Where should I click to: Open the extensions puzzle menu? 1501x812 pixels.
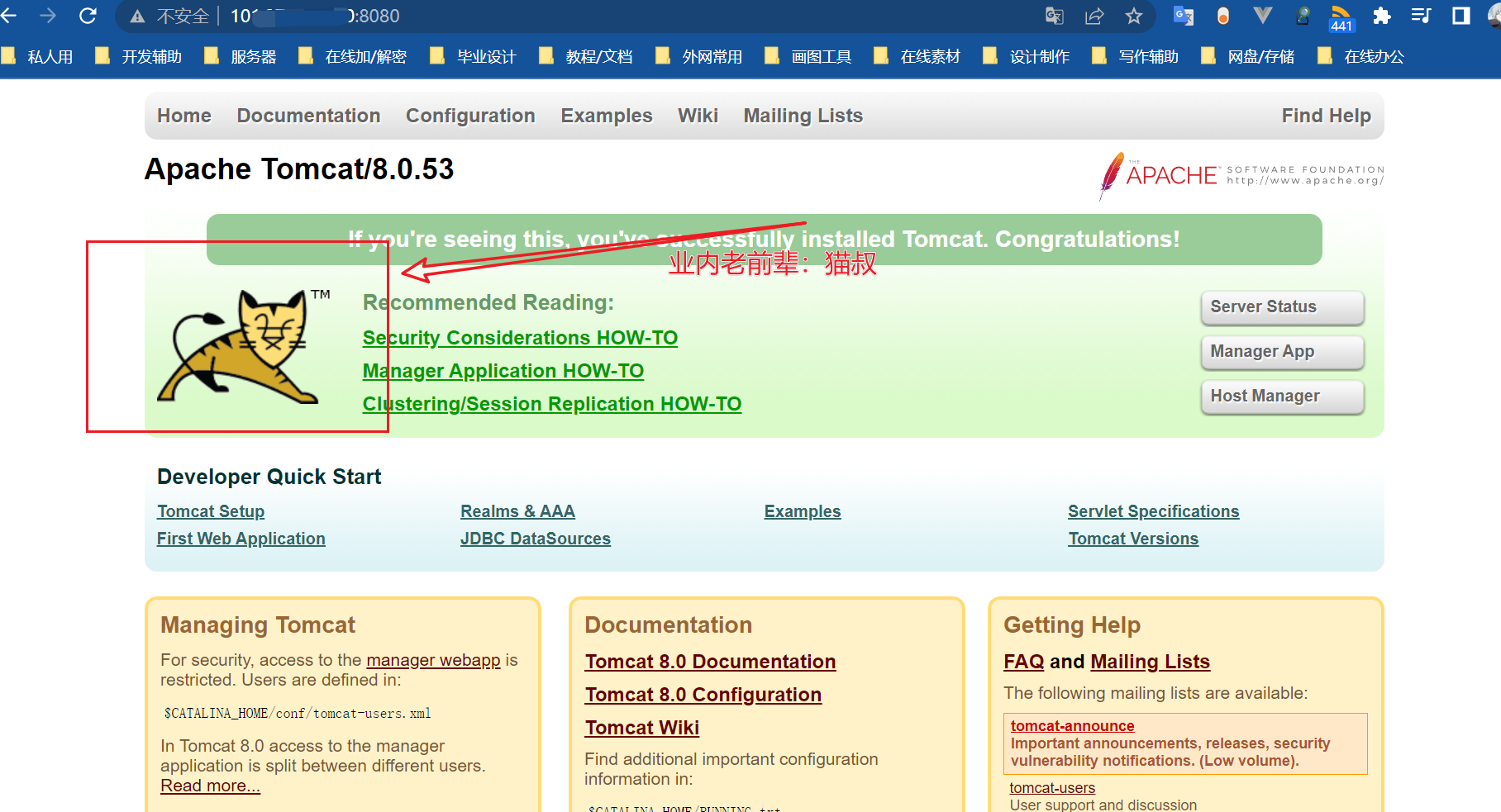[1381, 16]
